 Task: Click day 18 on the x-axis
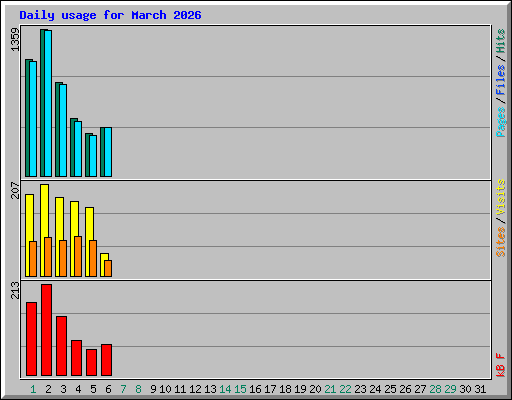pos(285,389)
